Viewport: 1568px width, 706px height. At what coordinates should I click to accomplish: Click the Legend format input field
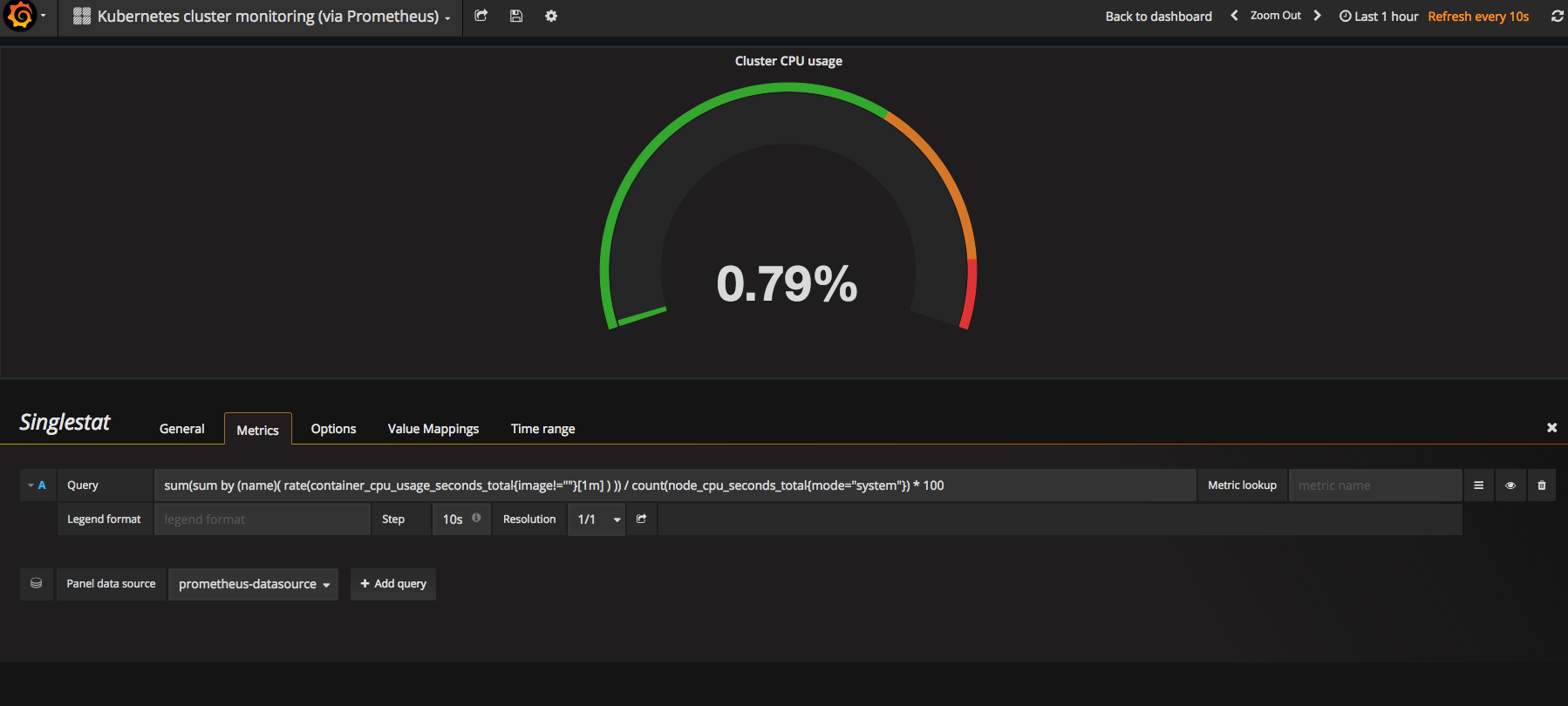coord(262,519)
